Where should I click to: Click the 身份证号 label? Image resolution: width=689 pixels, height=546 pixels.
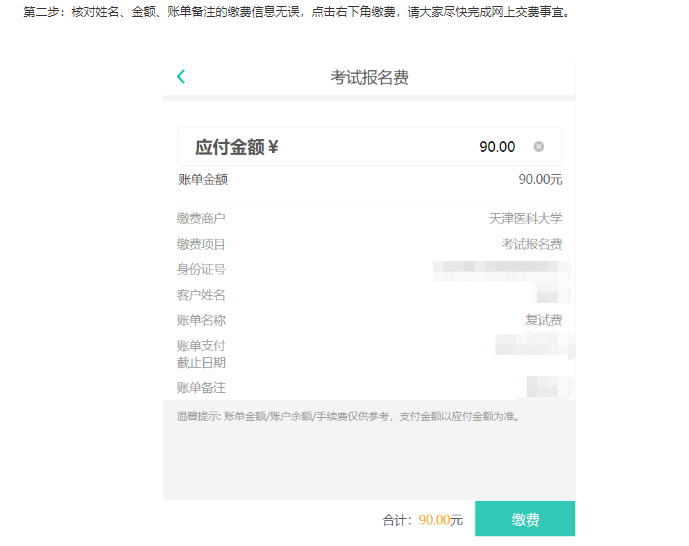click(202, 269)
